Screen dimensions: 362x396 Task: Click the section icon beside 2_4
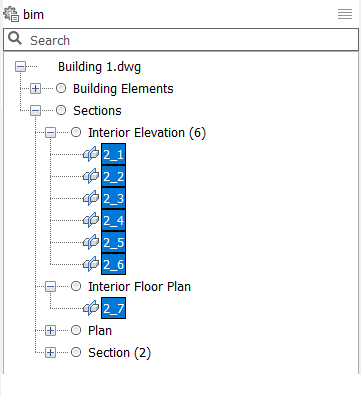pyautogui.click(x=91, y=220)
